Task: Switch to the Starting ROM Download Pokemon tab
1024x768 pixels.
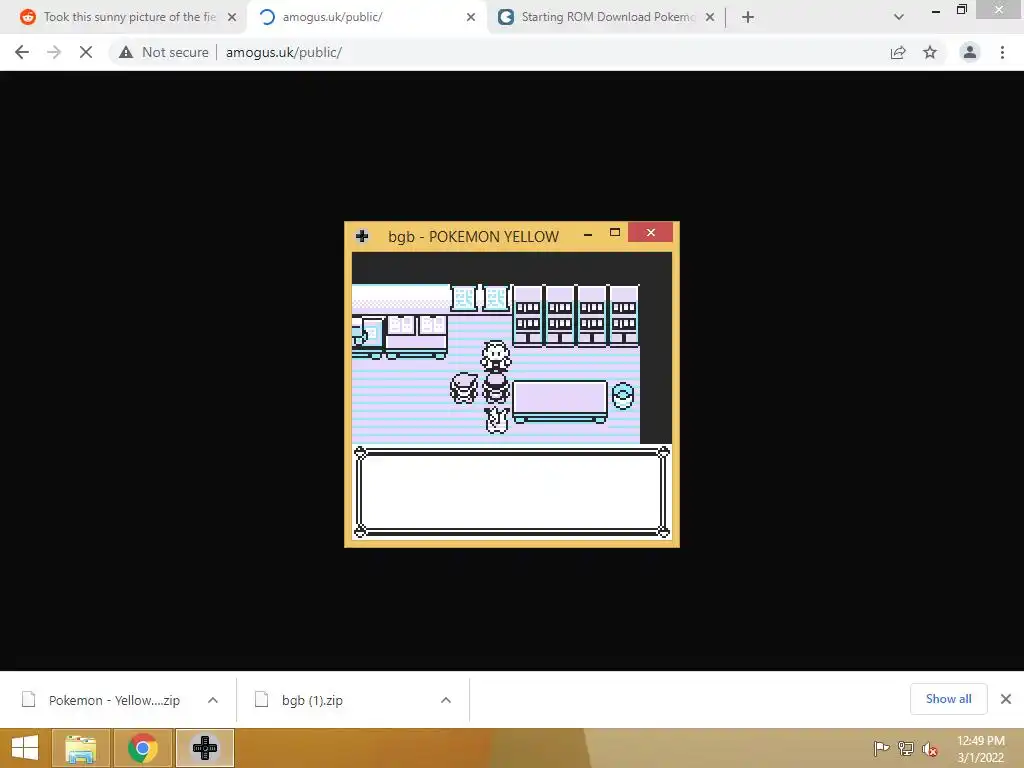Action: 607,17
